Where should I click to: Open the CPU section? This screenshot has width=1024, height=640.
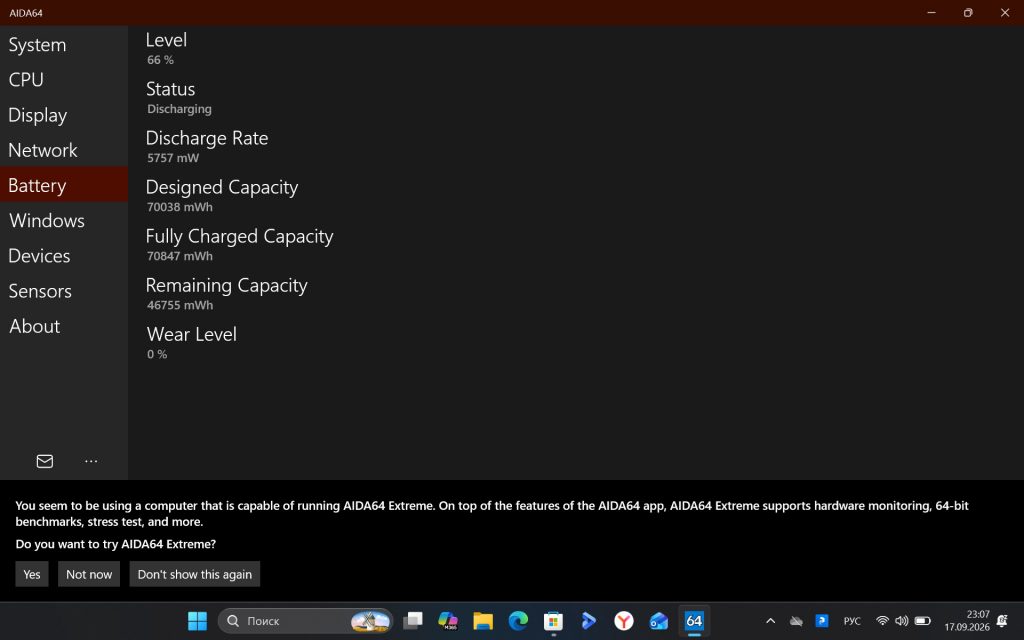(63, 80)
